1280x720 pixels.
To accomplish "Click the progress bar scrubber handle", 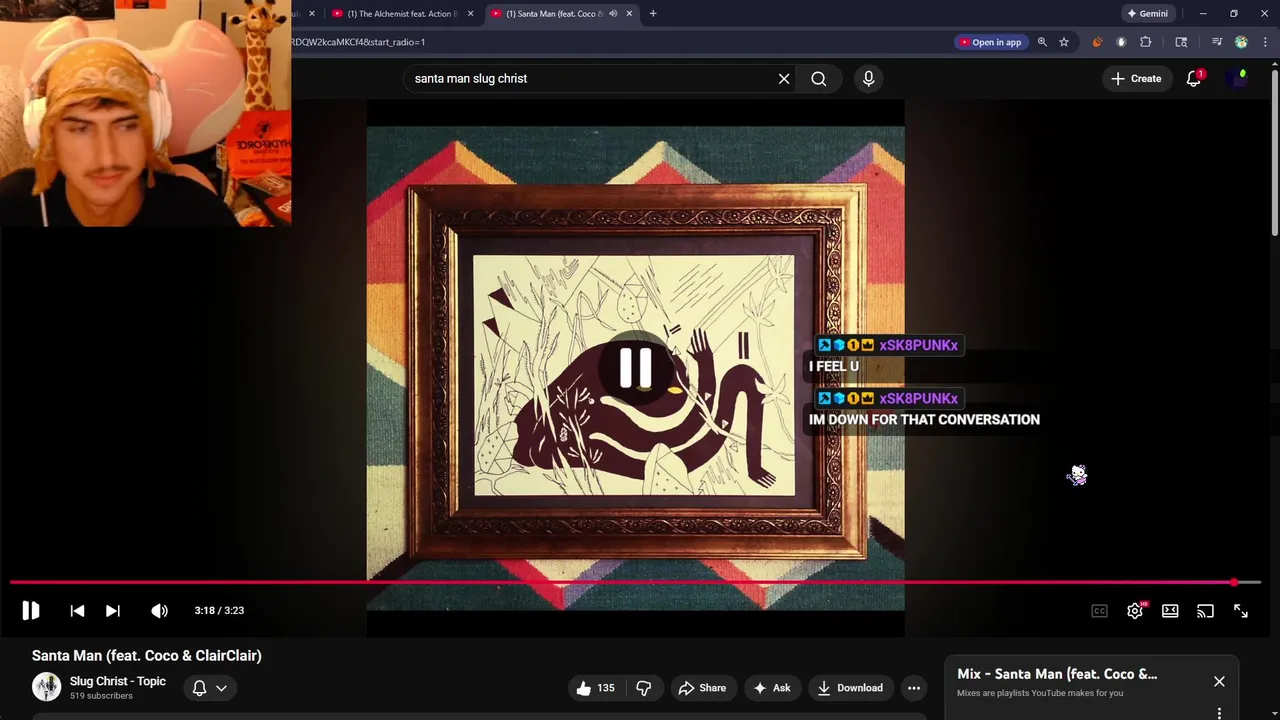I will pyautogui.click(x=1234, y=582).
